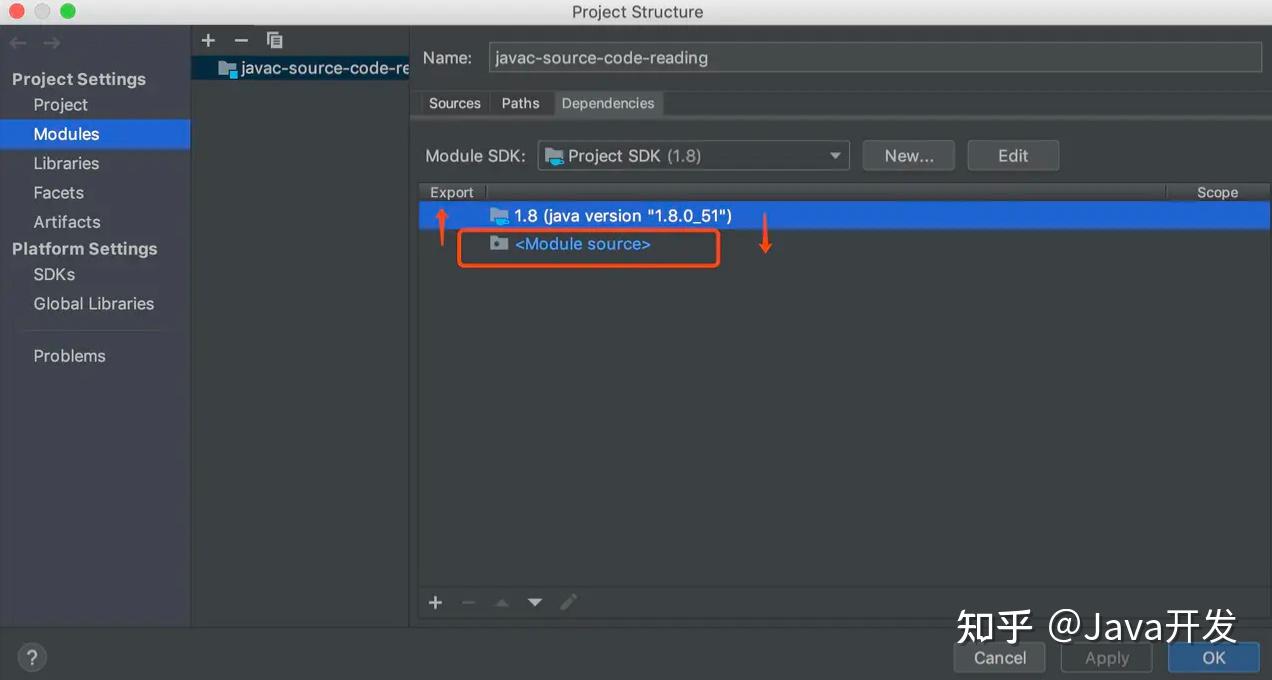
Task: Open Project settings page
Action: coord(60,105)
